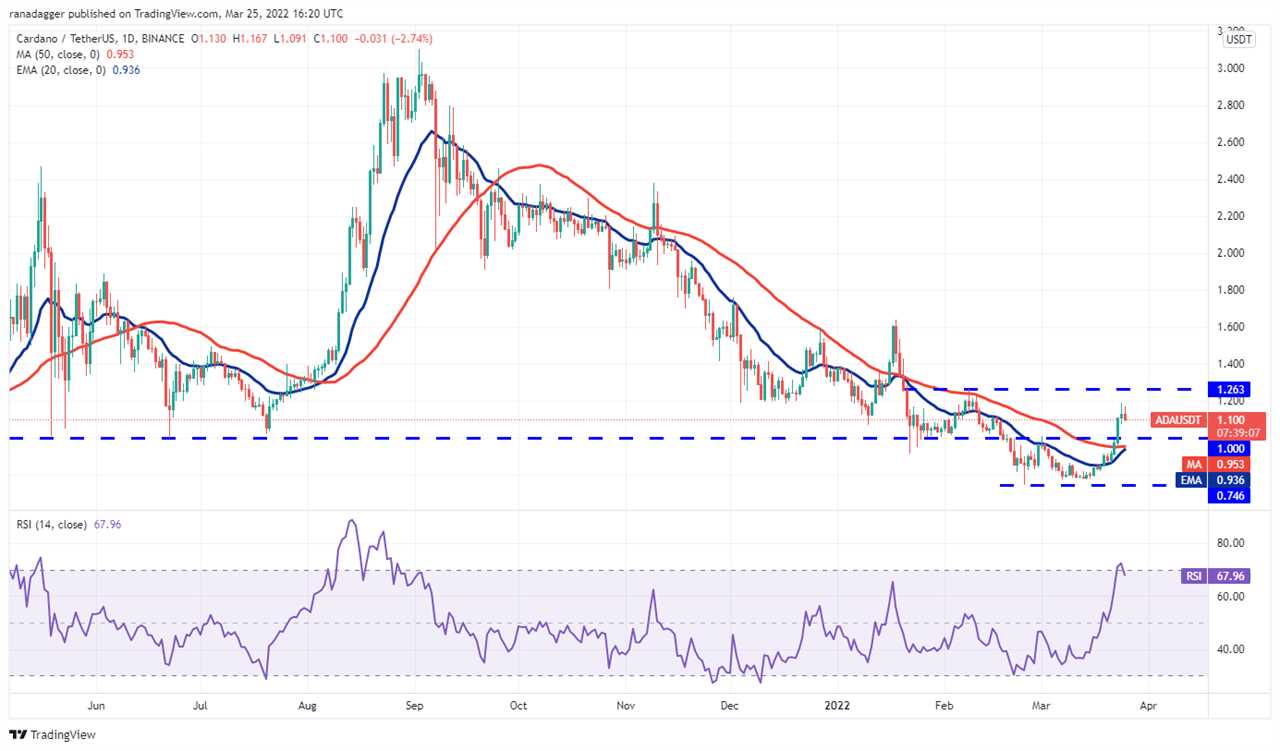
Task: Click the 0.746 support level label
Action: click(x=1228, y=495)
